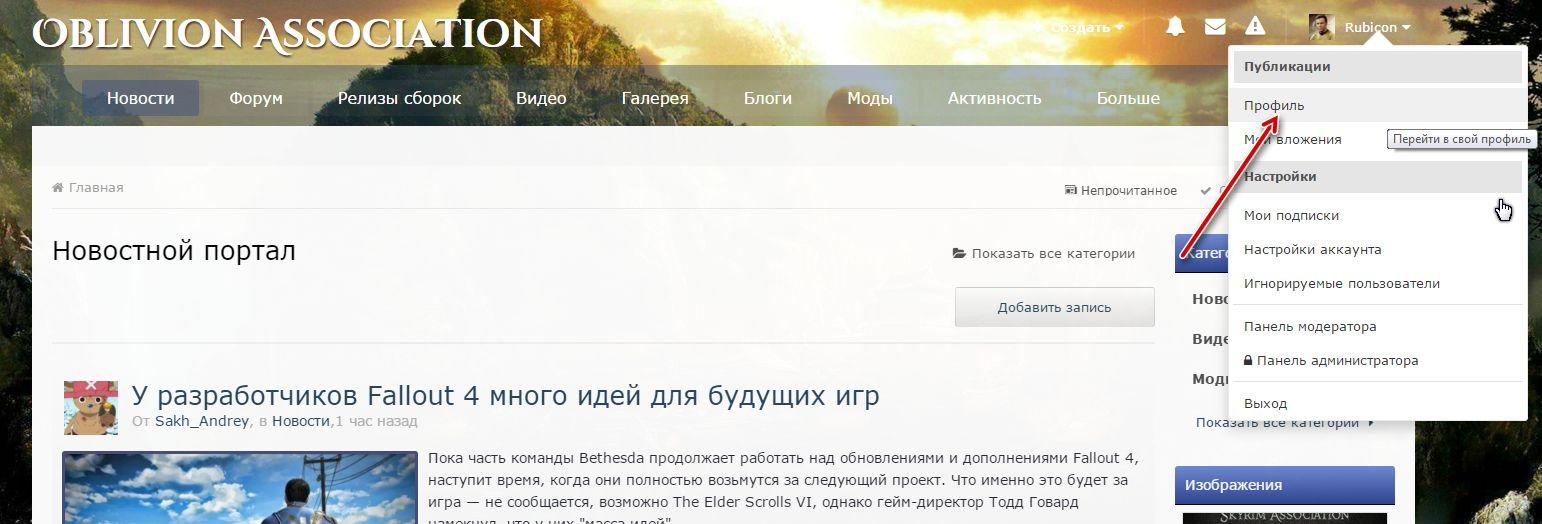The width and height of the screenshot is (1542, 524).
Task: Open the notifications bell icon
Action: coord(1175,27)
